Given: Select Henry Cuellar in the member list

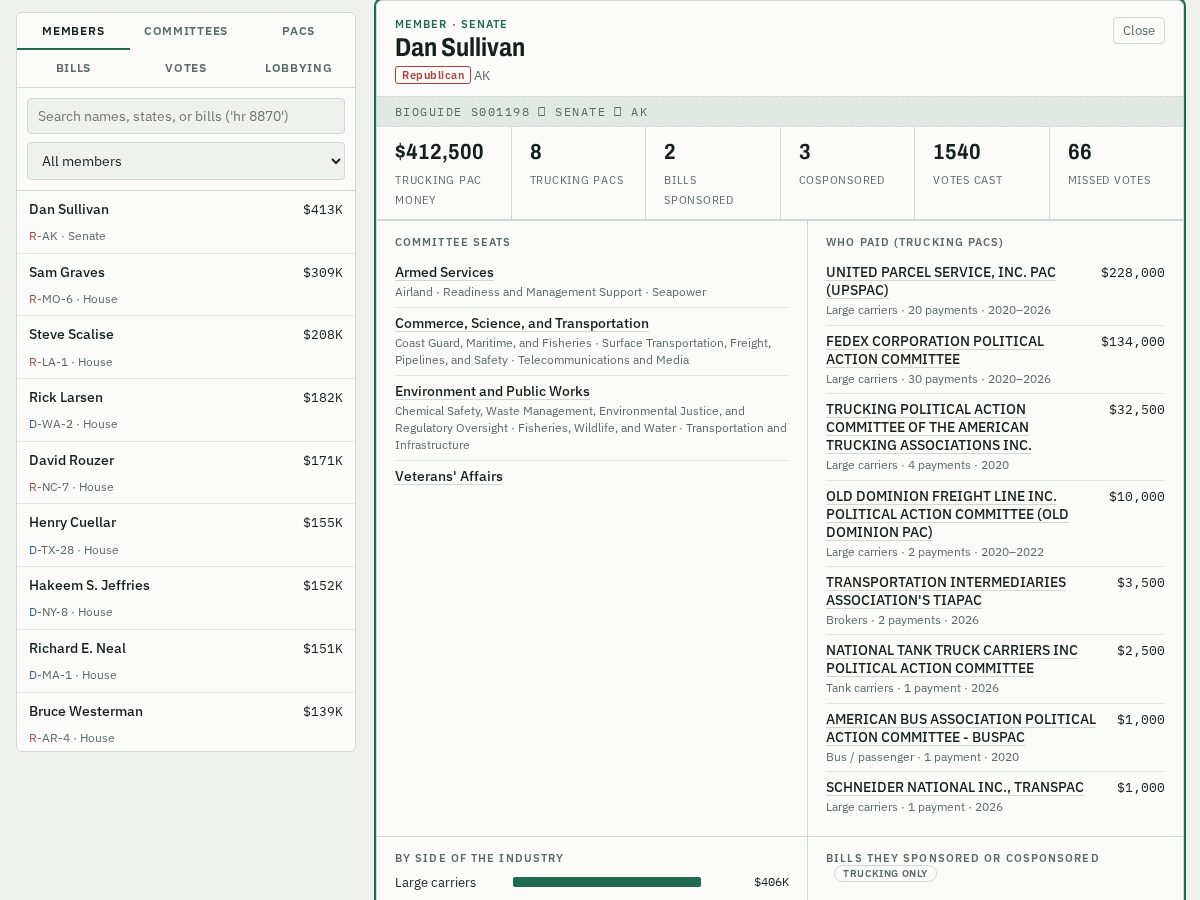Looking at the screenshot, I should (x=186, y=535).
